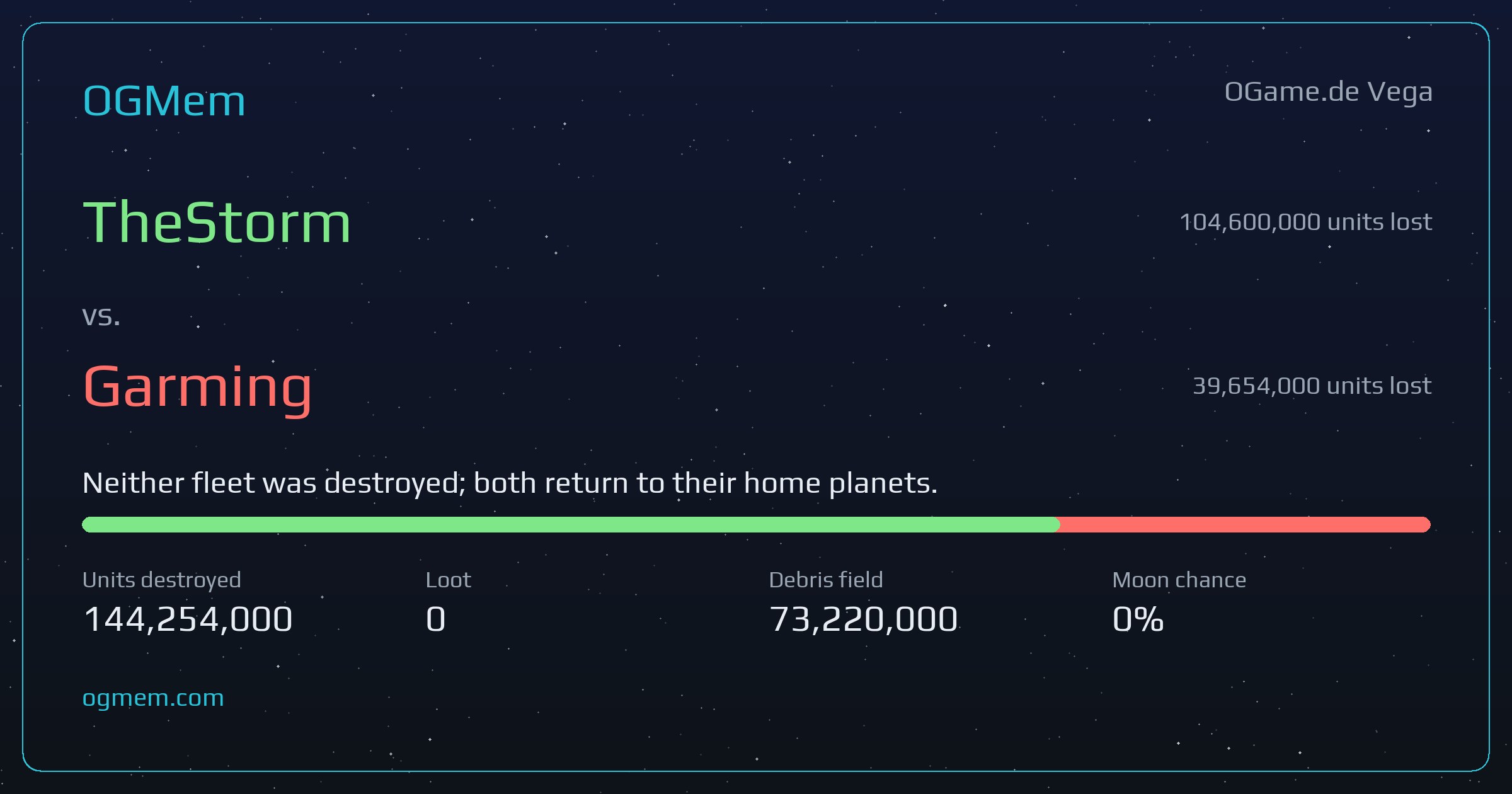Click the 'vs.' separator text
The width and height of the screenshot is (1512, 794).
click(x=101, y=316)
